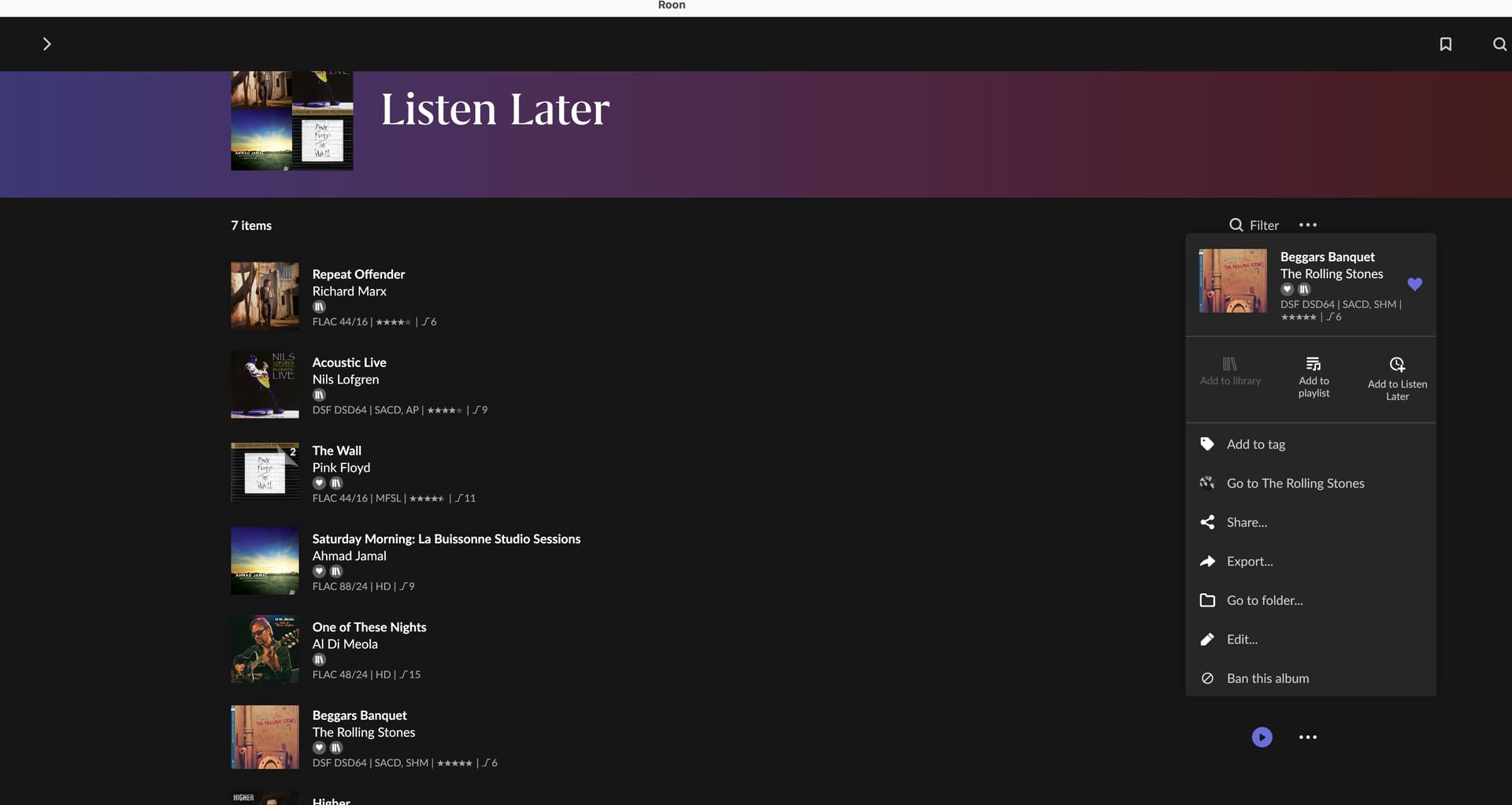The image size is (1512, 805).
Task: Choose Add to tag menu entry
Action: 1310,444
